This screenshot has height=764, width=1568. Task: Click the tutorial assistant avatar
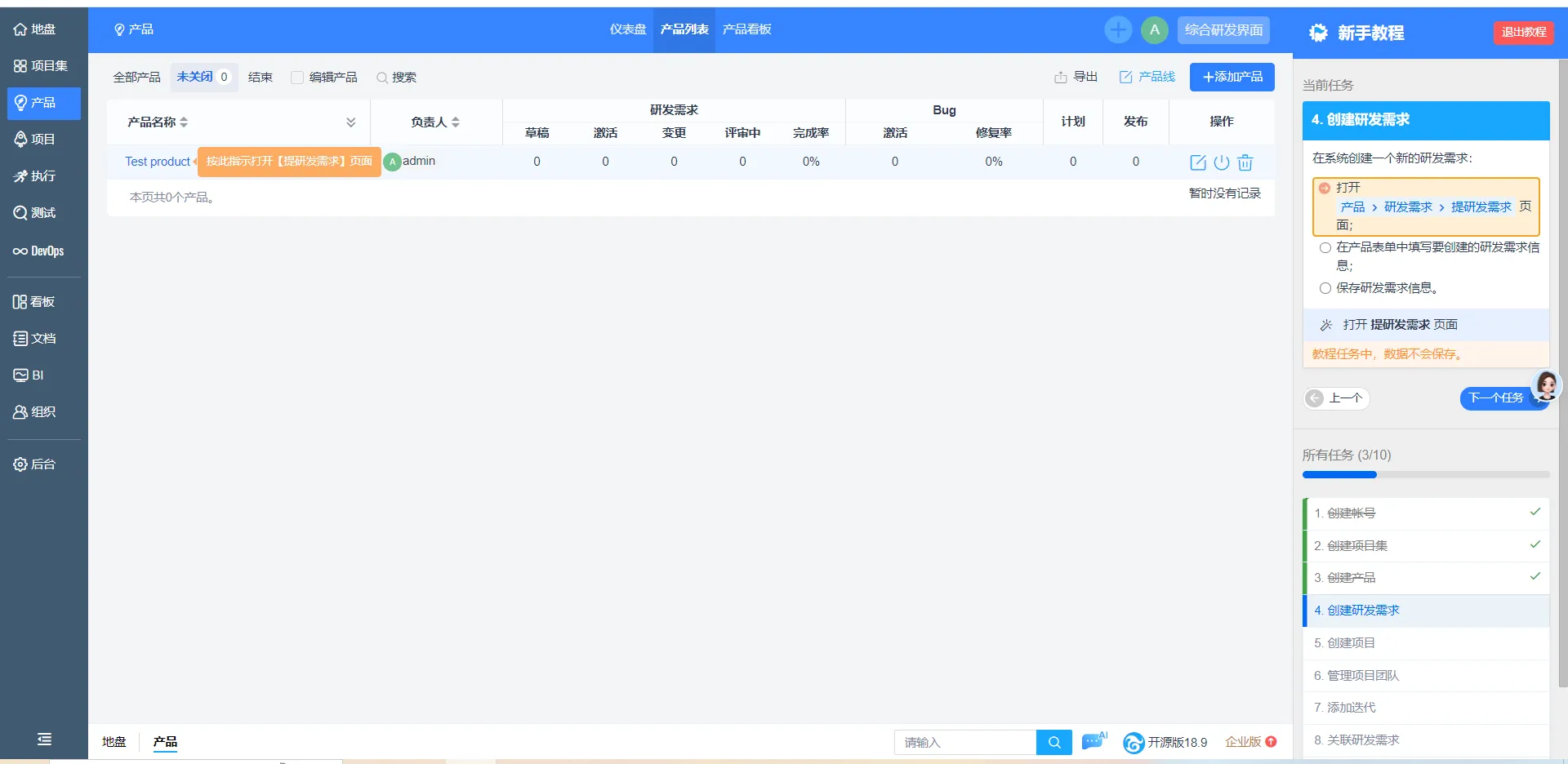click(1547, 384)
